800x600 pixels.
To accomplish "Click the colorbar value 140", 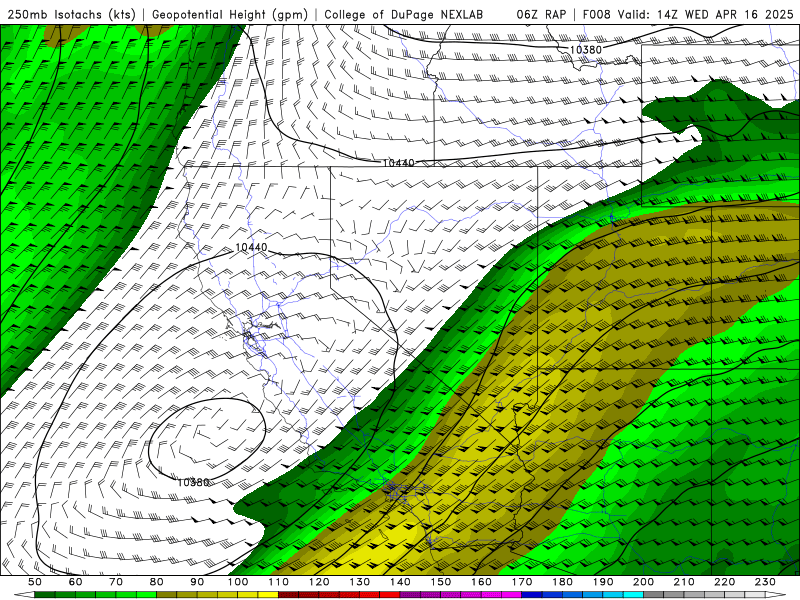I will pyautogui.click(x=400, y=582).
